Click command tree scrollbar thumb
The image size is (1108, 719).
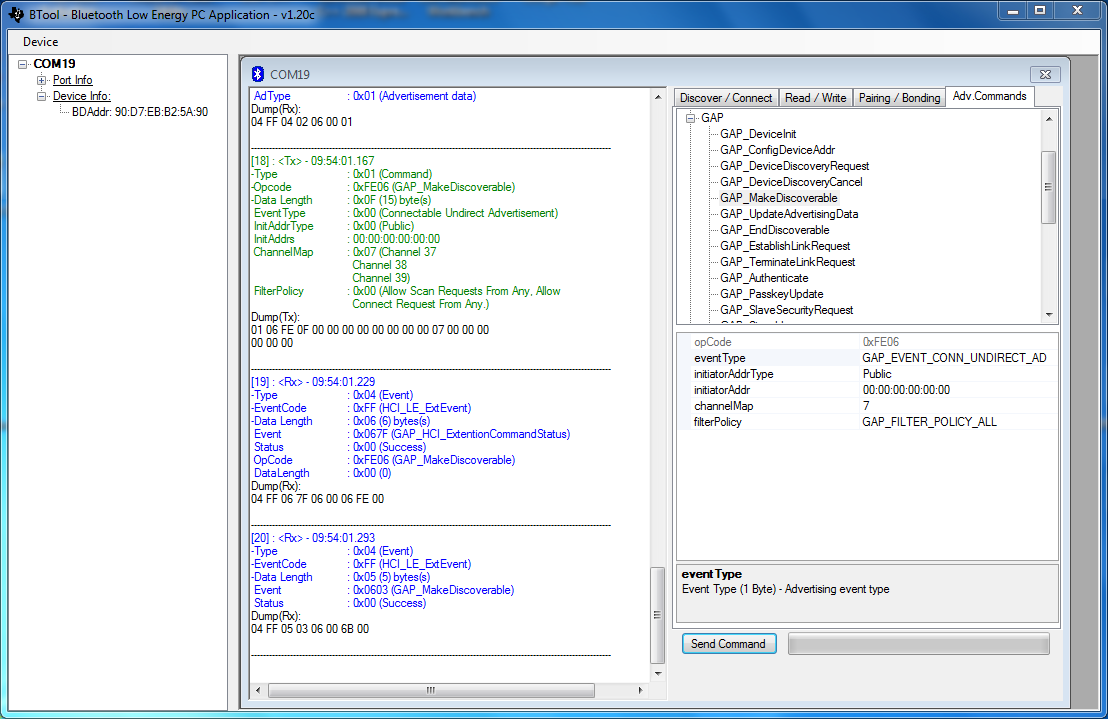tap(1049, 187)
